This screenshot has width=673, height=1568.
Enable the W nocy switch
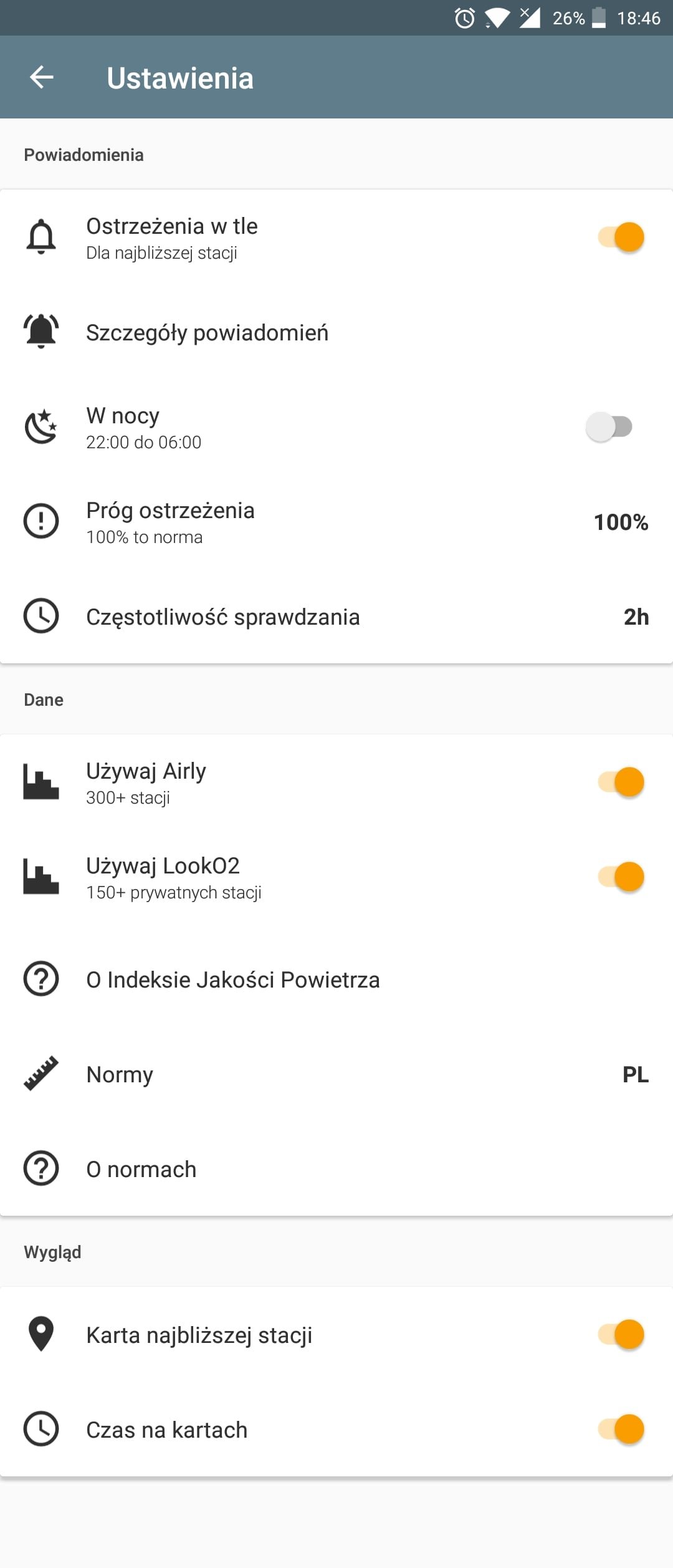click(x=609, y=426)
